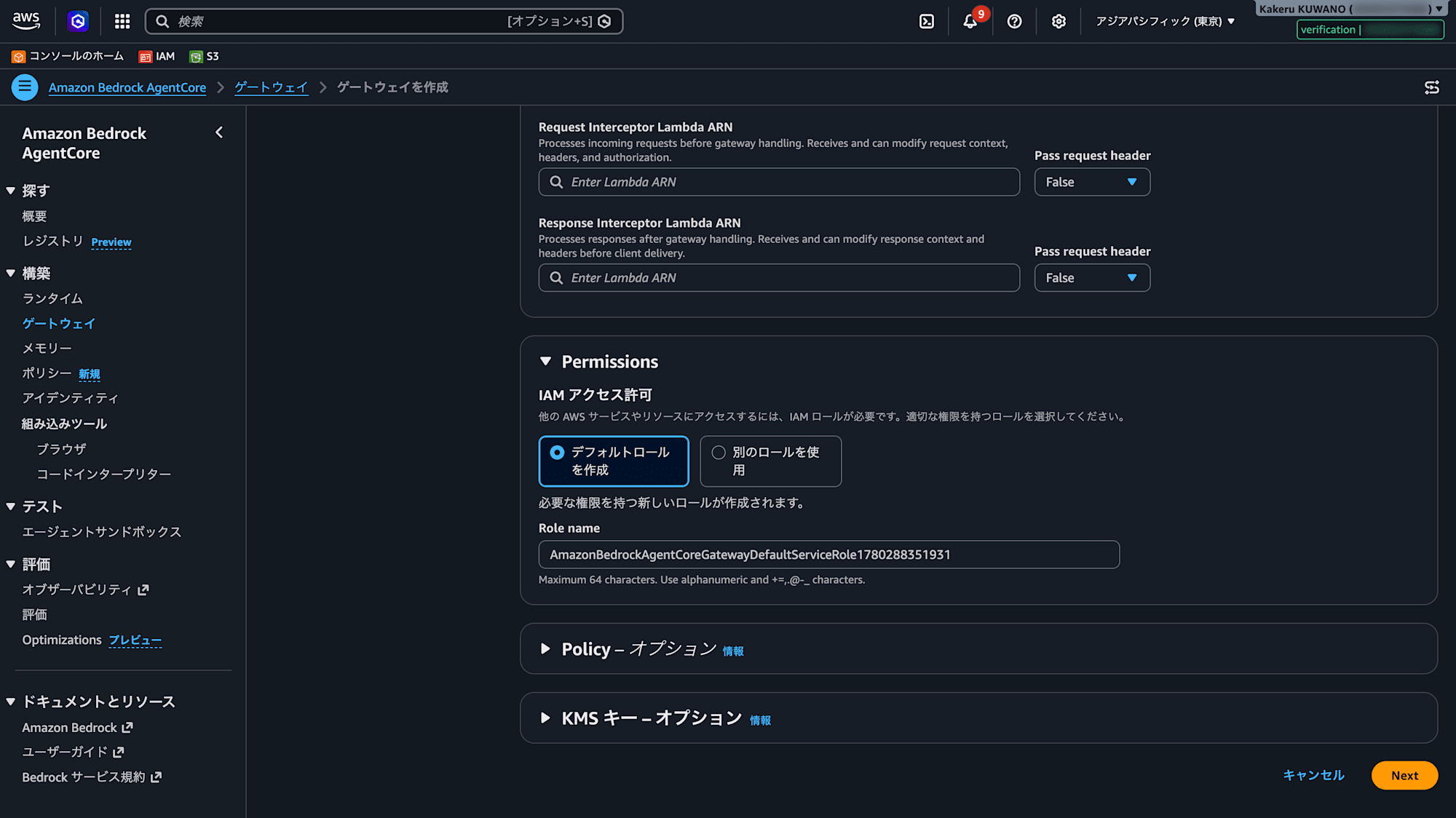Click the search magnifier in Request Interceptor field
This screenshot has width=1456, height=818.
tap(556, 182)
